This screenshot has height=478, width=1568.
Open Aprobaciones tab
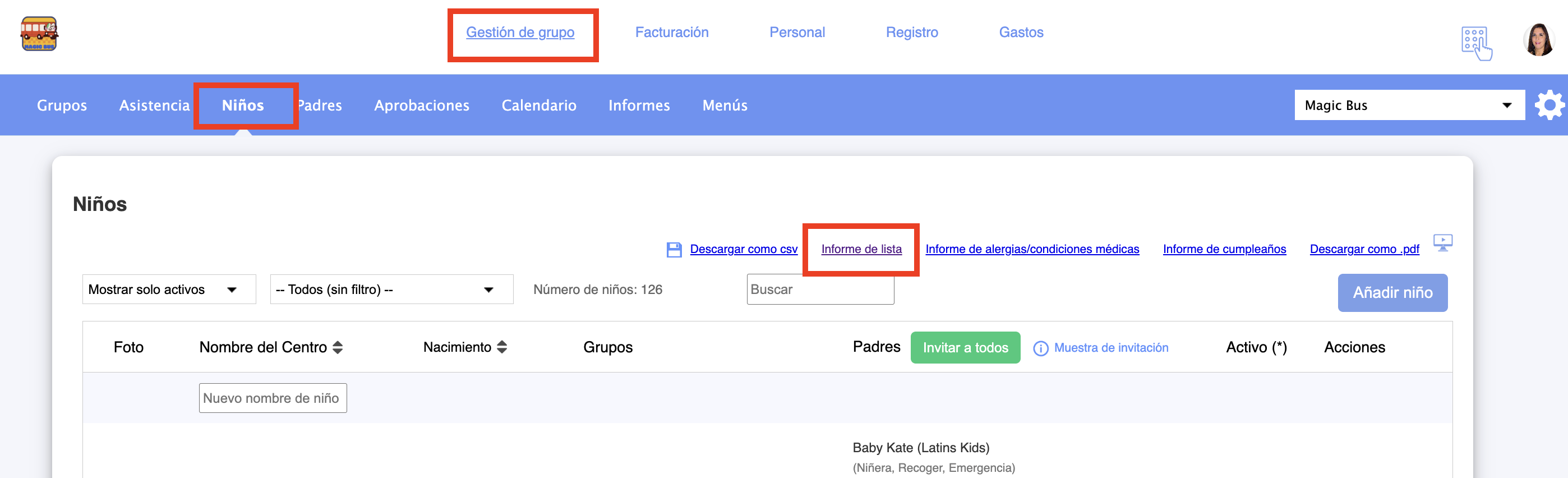coord(422,105)
